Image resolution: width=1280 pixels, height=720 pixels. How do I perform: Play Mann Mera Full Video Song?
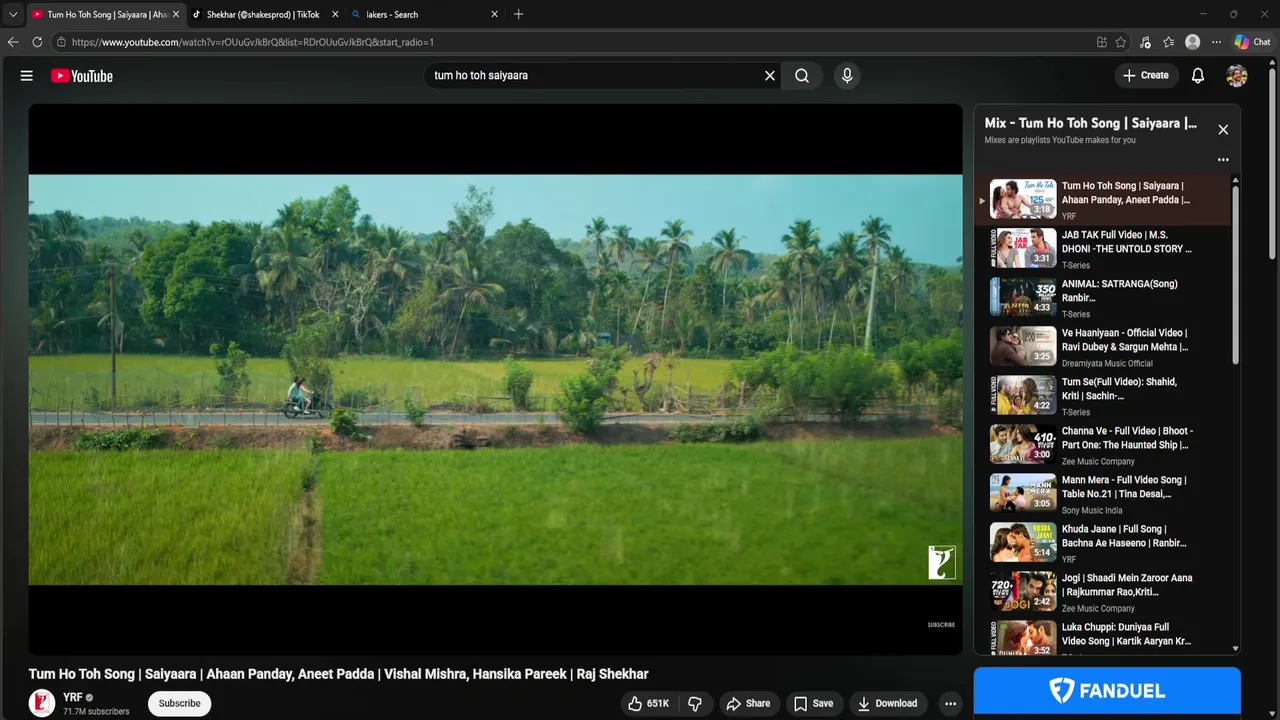point(1104,493)
